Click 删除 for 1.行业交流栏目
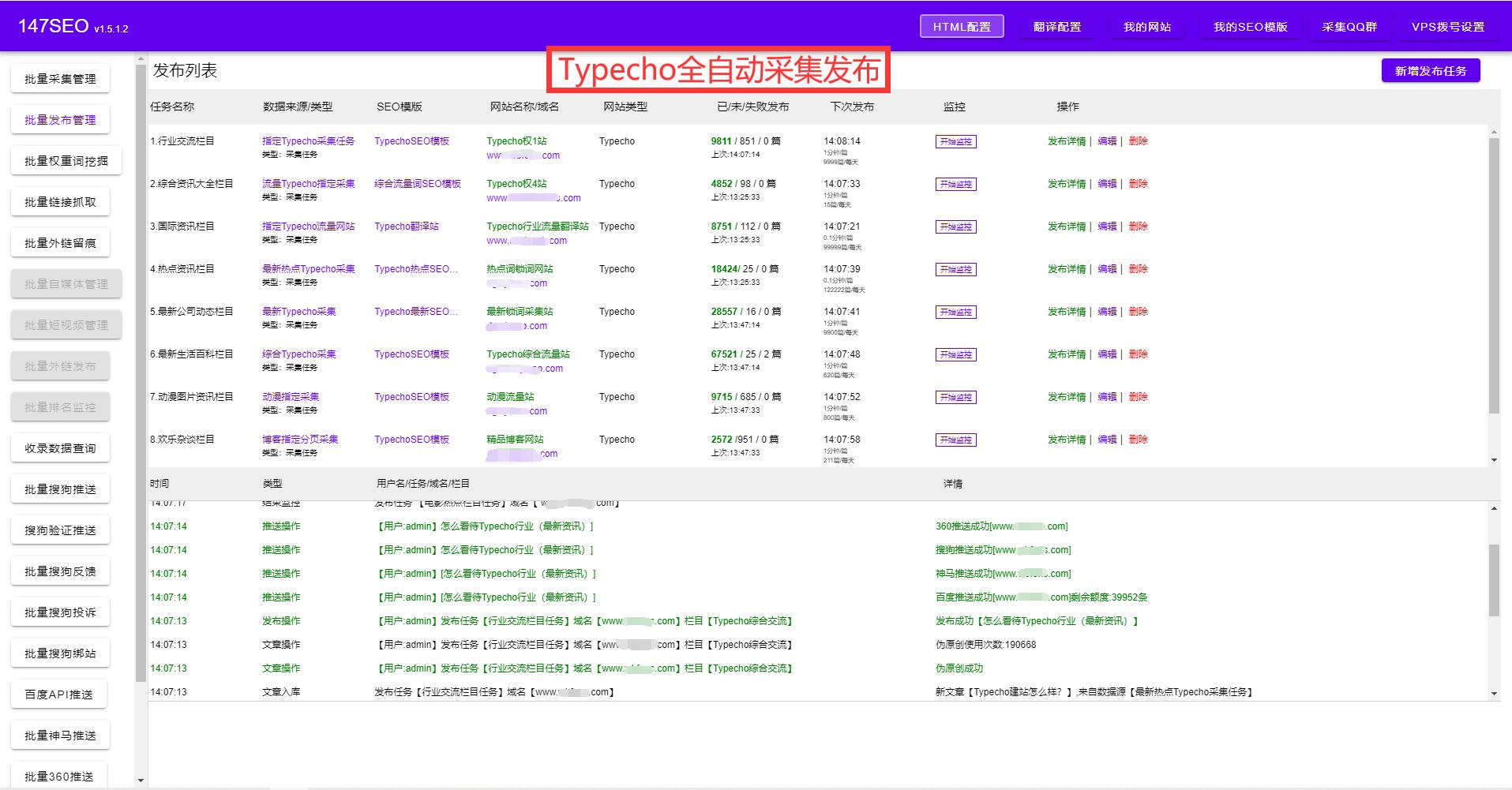This screenshot has width=1512, height=790. 1138,141
